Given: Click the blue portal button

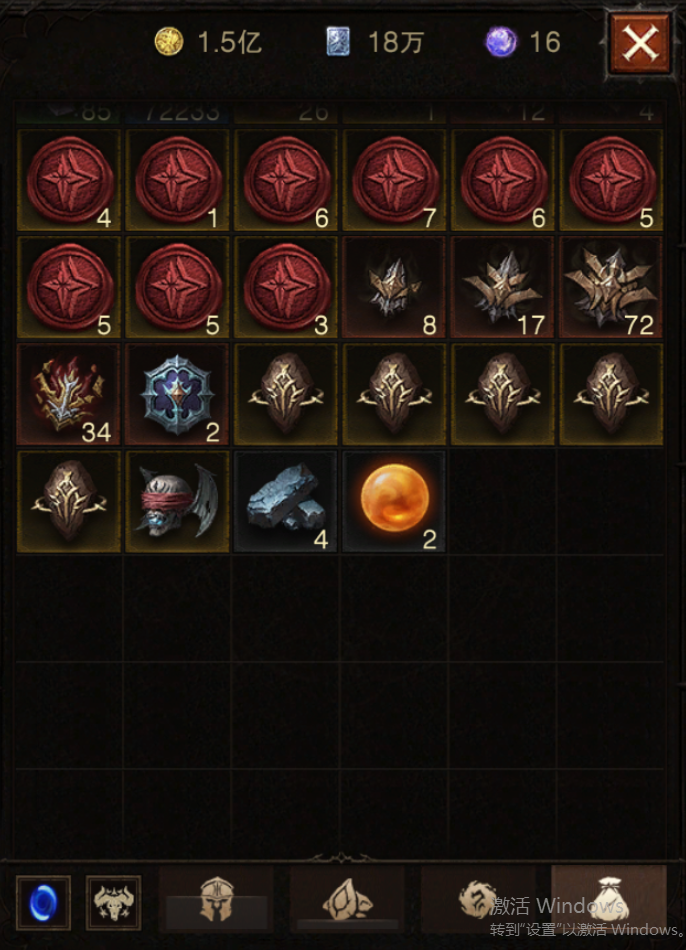Looking at the screenshot, I should (x=43, y=903).
